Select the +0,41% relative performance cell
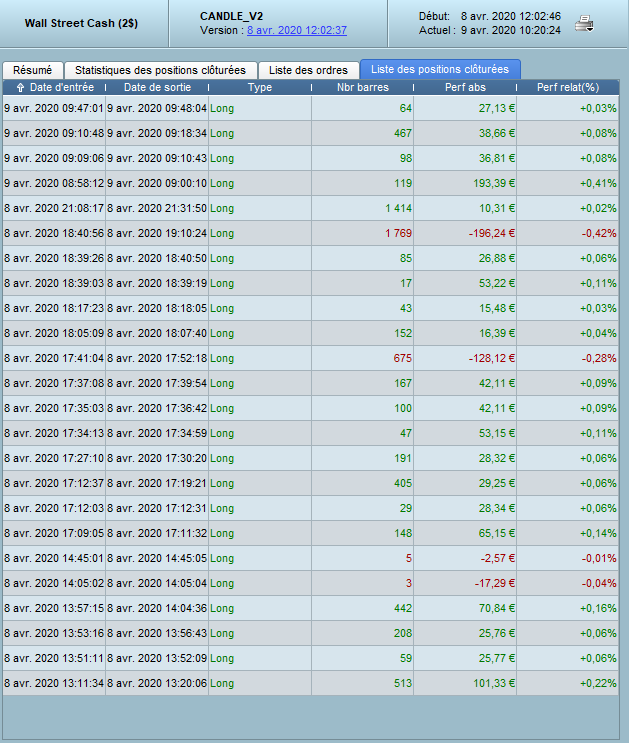 (x=568, y=183)
